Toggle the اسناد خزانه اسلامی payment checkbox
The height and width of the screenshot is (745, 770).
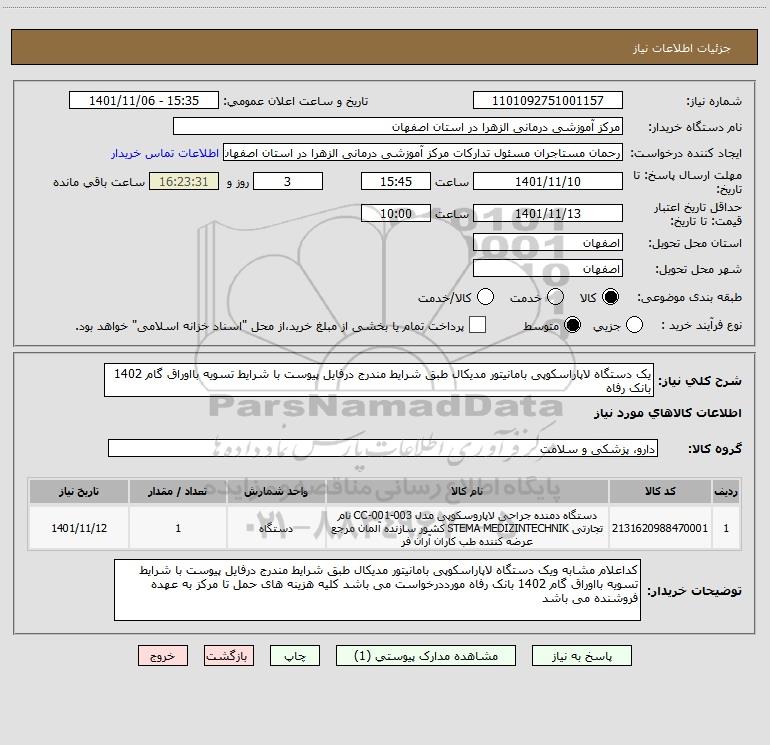477,325
